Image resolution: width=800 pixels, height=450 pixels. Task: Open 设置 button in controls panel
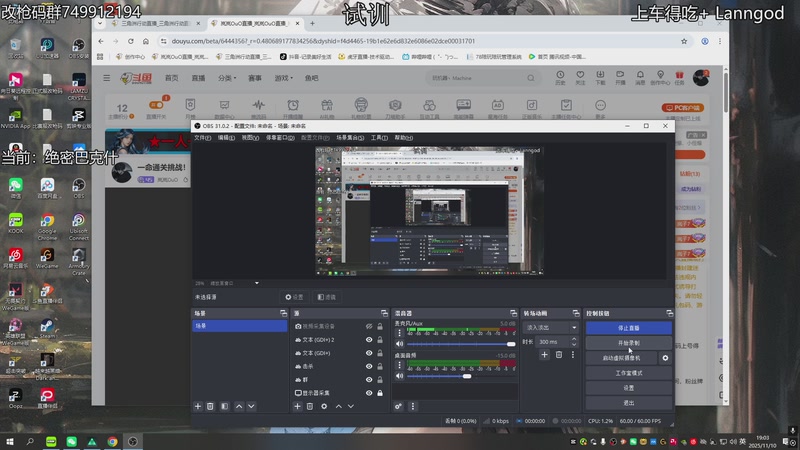click(629, 388)
